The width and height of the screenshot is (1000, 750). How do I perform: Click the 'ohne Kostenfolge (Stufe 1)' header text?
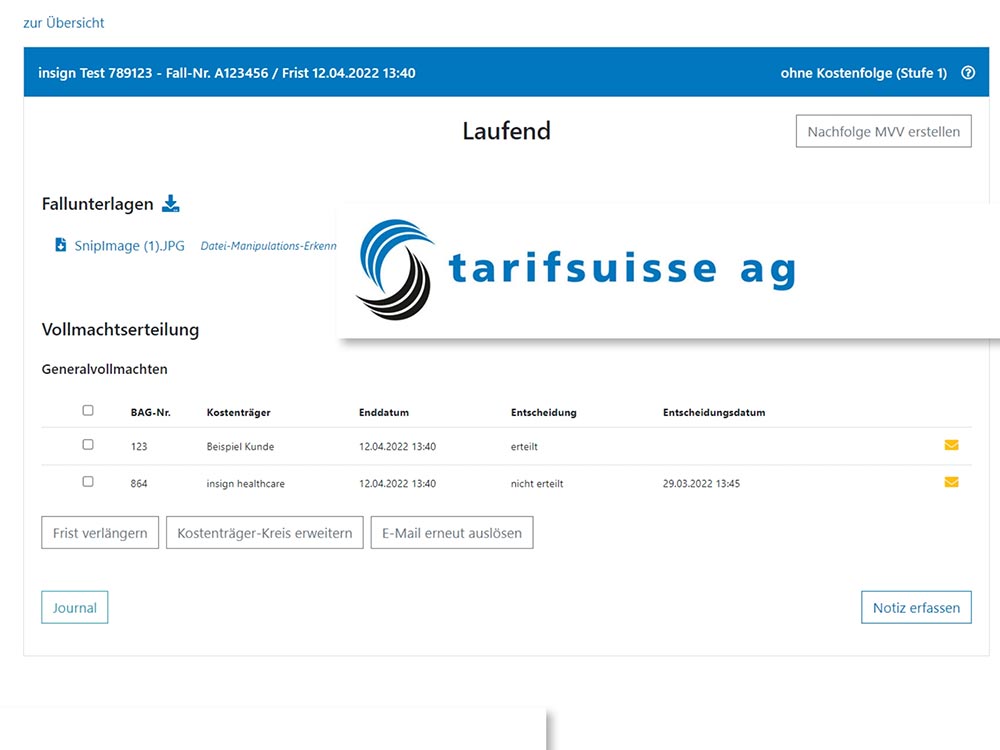tap(864, 73)
